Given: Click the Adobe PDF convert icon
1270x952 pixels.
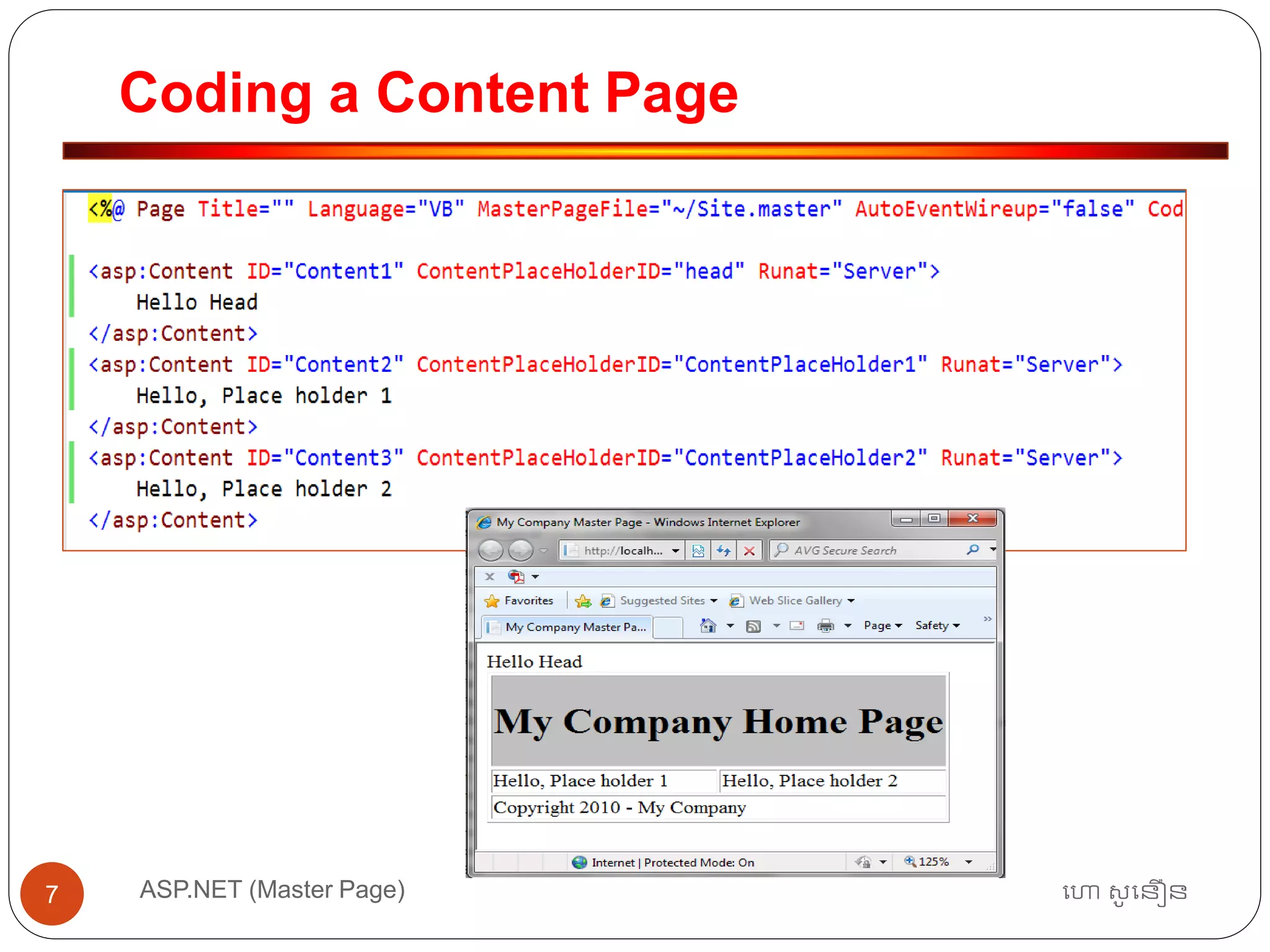Looking at the screenshot, I should [x=516, y=576].
